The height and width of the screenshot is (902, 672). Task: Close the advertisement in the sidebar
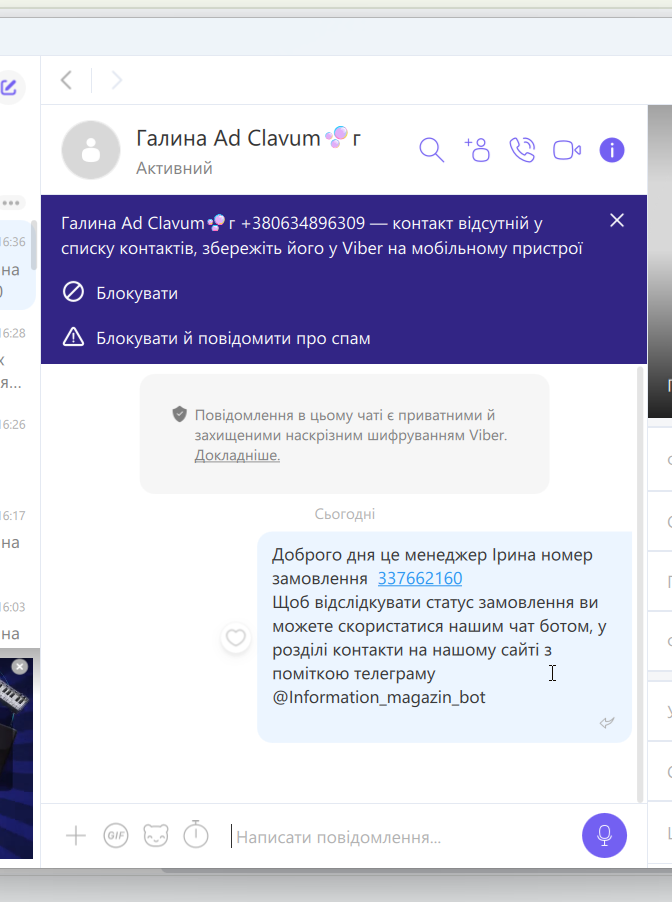tap(20, 666)
